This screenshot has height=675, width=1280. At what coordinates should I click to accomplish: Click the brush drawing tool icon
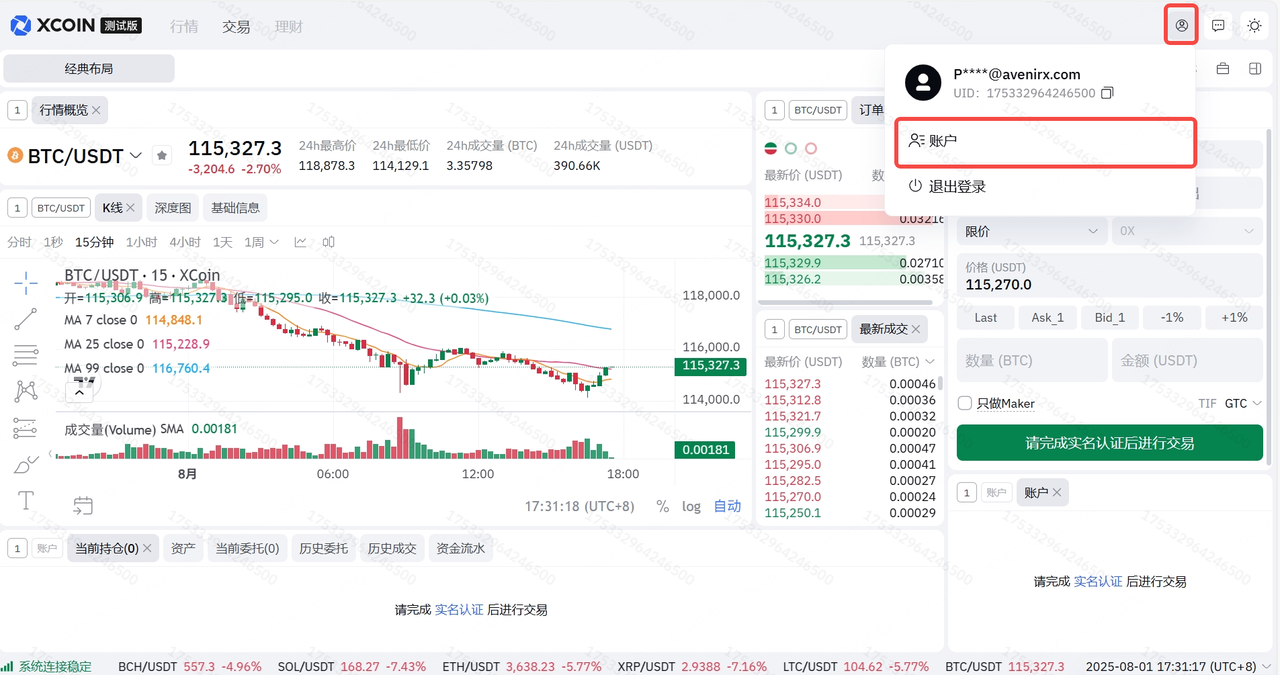pyautogui.click(x=26, y=464)
